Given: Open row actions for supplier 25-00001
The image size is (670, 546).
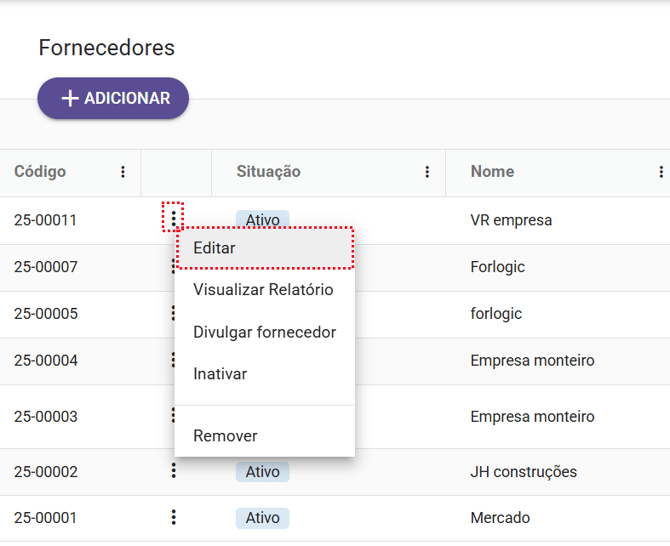Looking at the screenshot, I should point(174,517).
